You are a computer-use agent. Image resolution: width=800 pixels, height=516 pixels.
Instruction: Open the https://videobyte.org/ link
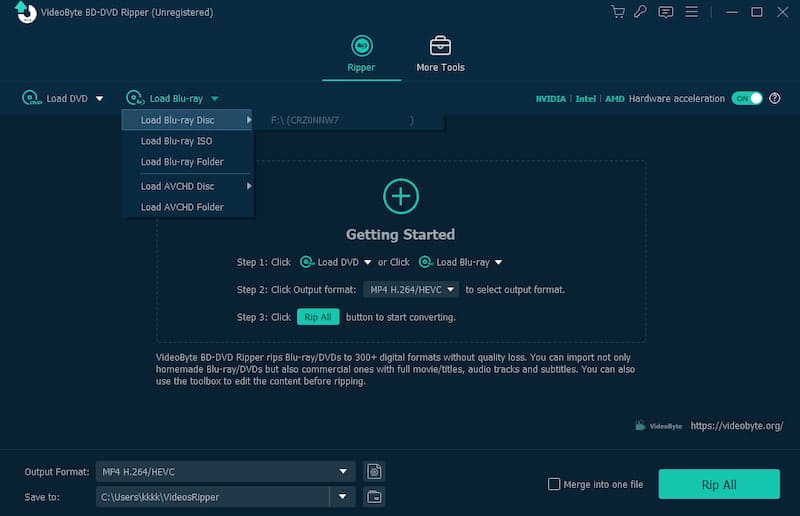point(739,425)
